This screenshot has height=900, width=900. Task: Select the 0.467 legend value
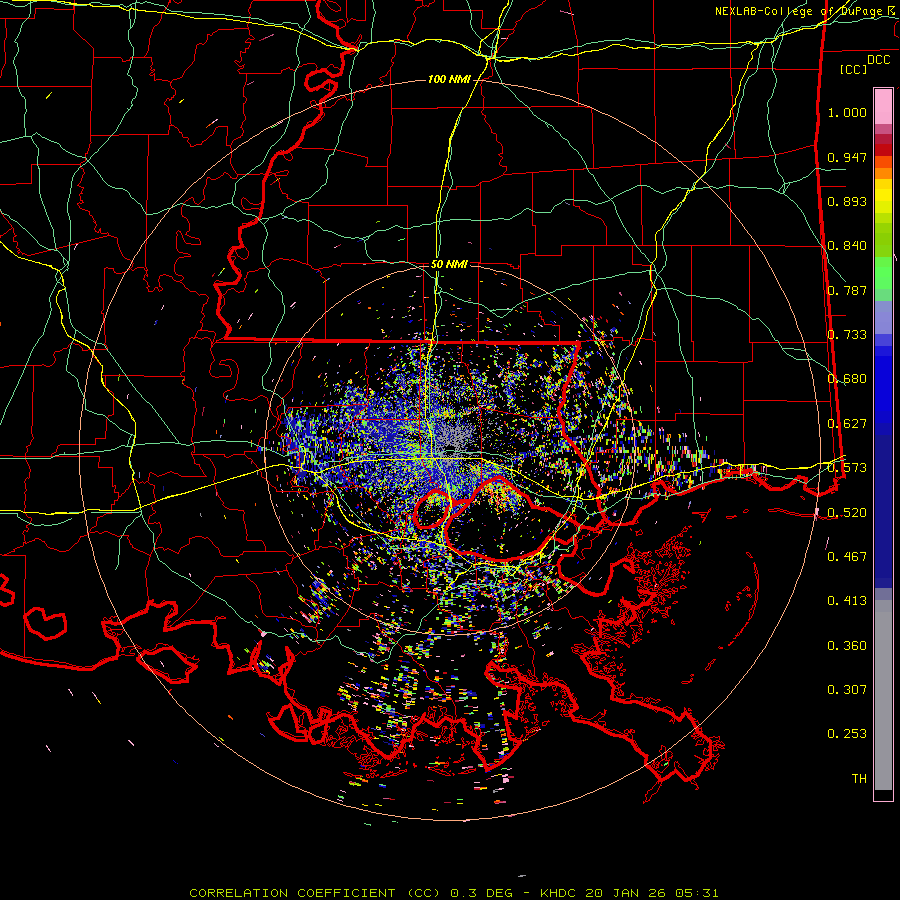coord(847,557)
